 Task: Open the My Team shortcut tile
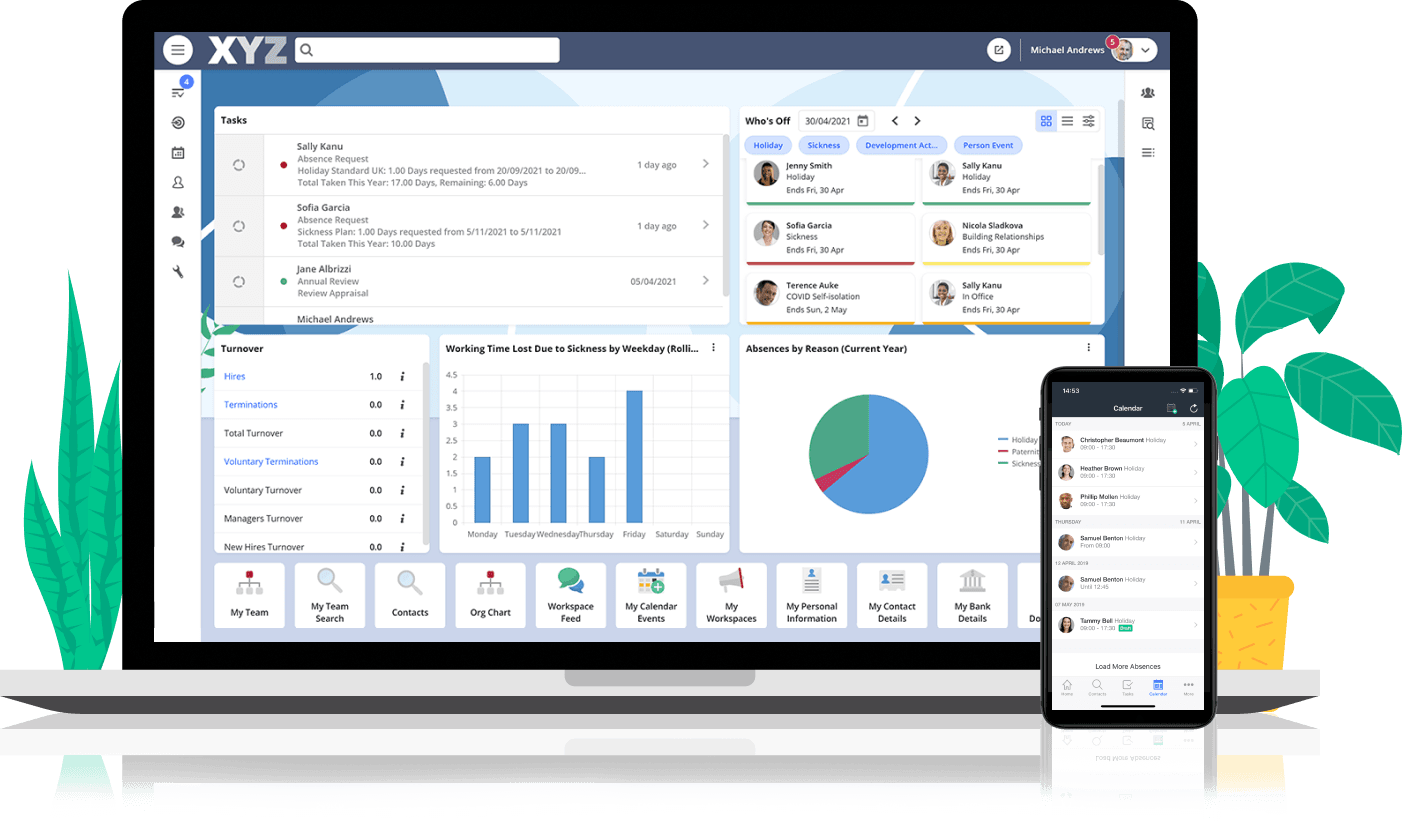click(x=250, y=596)
